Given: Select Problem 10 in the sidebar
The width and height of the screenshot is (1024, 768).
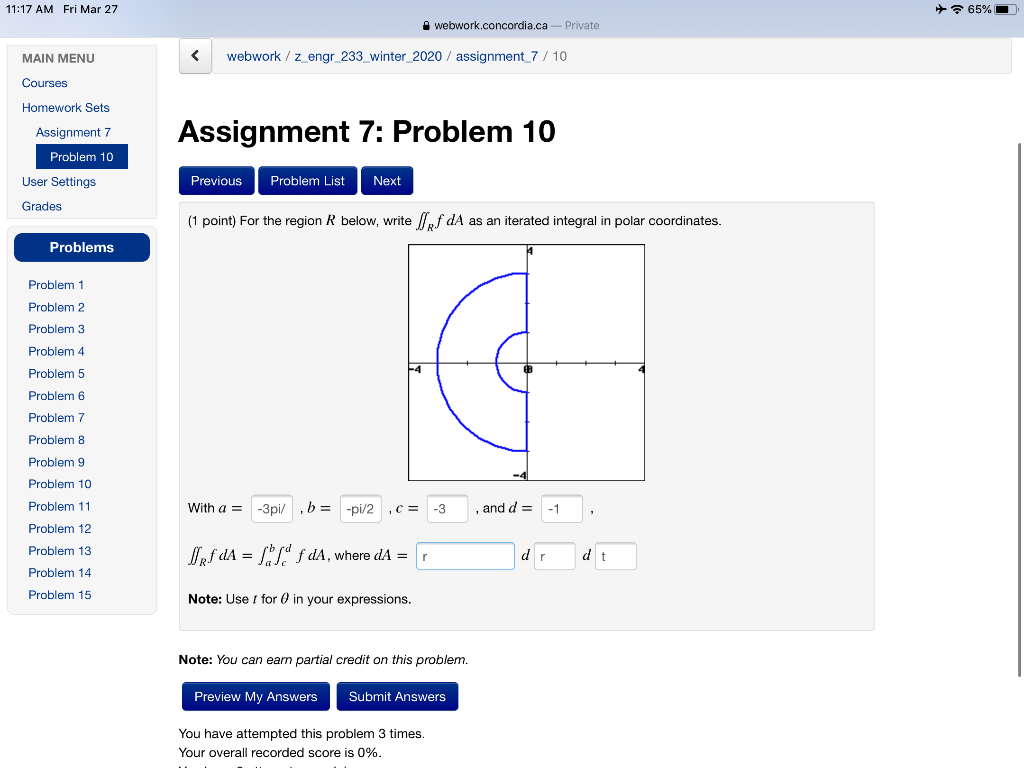Looking at the screenshot, I should coord(81,156).
